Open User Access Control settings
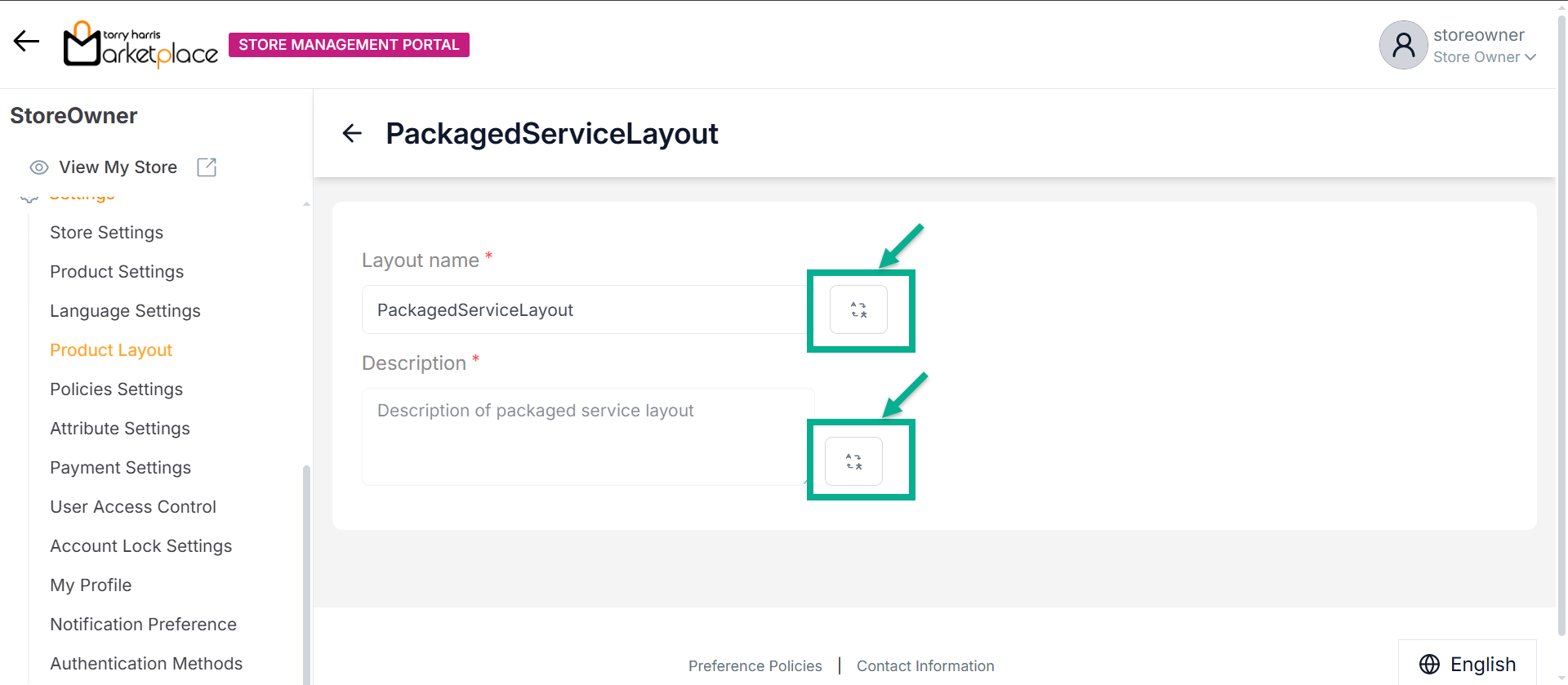Viewport: 1568px width, 685px height. [x=133, y=507]
